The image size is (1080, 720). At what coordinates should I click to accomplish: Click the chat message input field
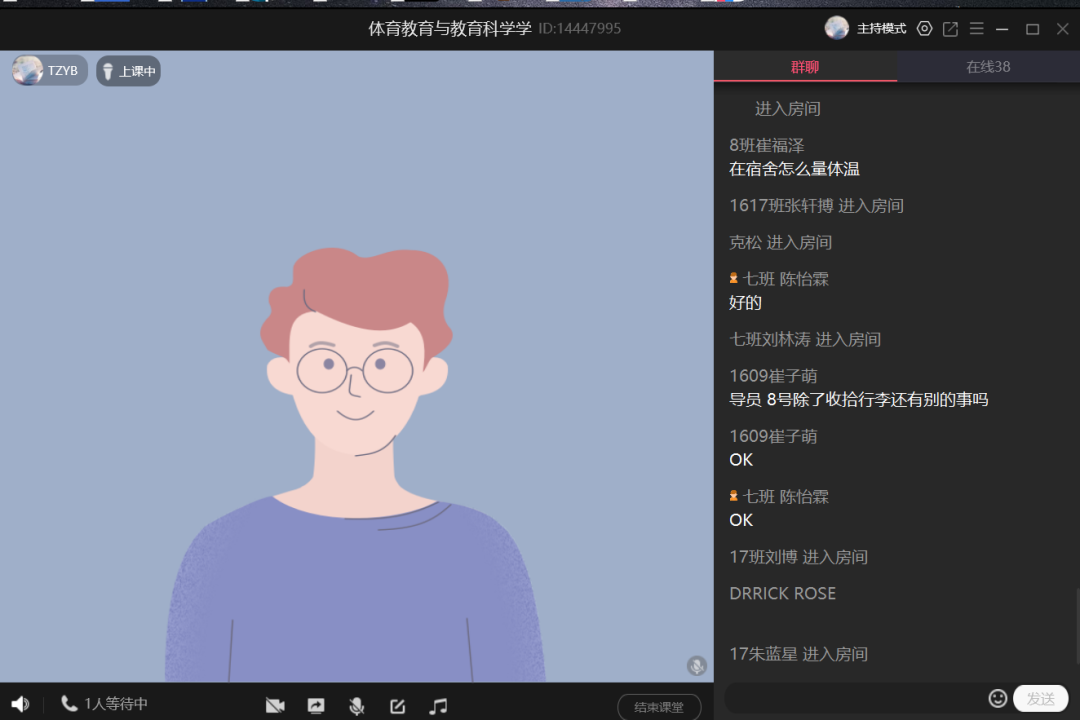point(855,698)
